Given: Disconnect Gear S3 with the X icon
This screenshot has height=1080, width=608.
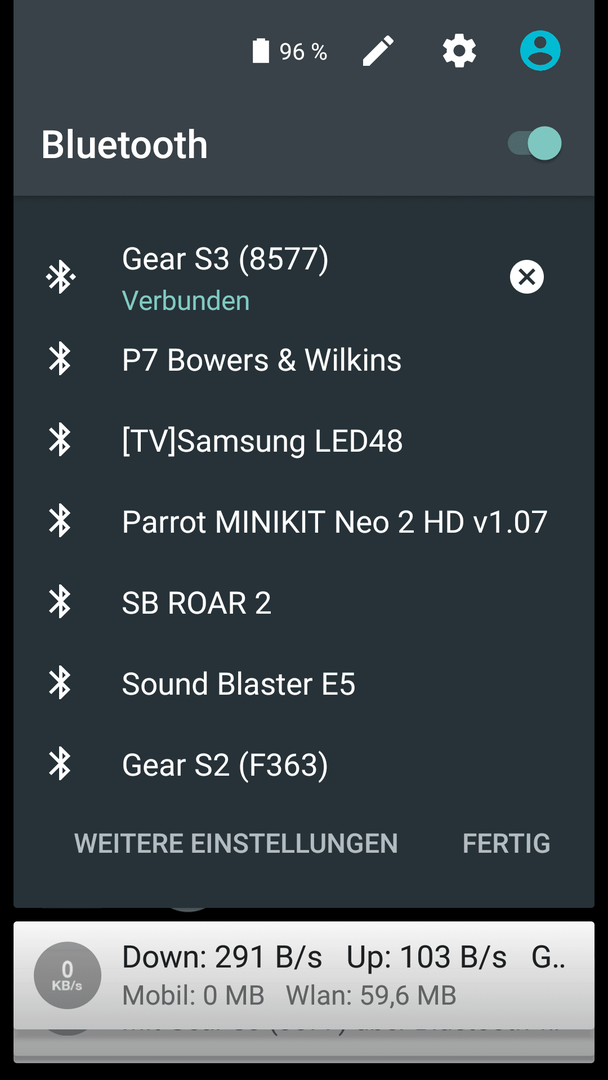Looking at the screenshot, I should pyautogui.click(x=527, y=277).
